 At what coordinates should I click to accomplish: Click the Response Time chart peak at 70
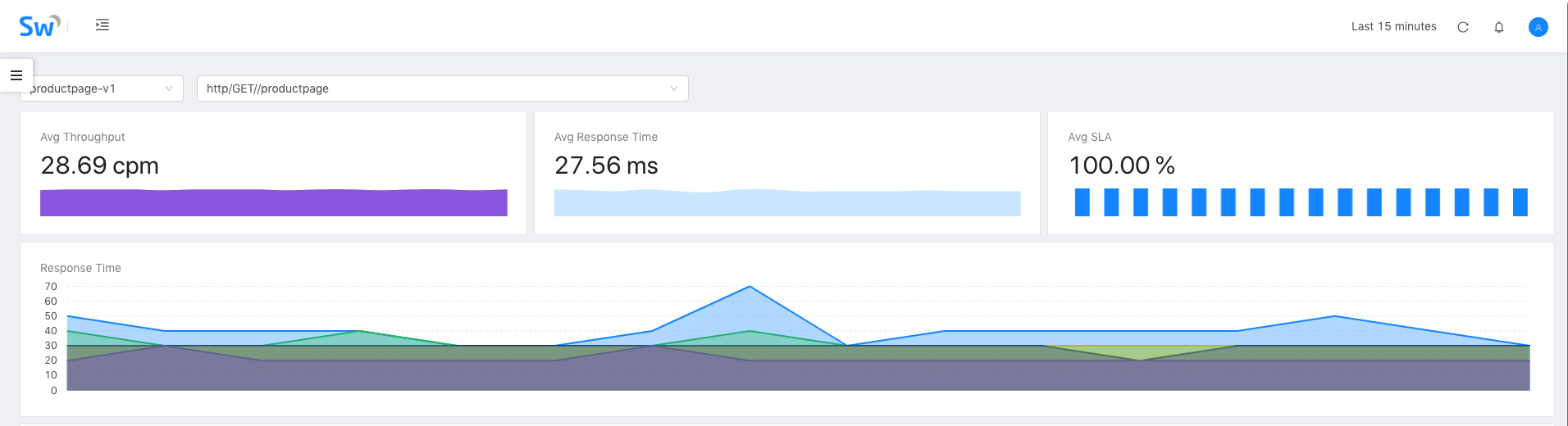click(x=749, y=287)
